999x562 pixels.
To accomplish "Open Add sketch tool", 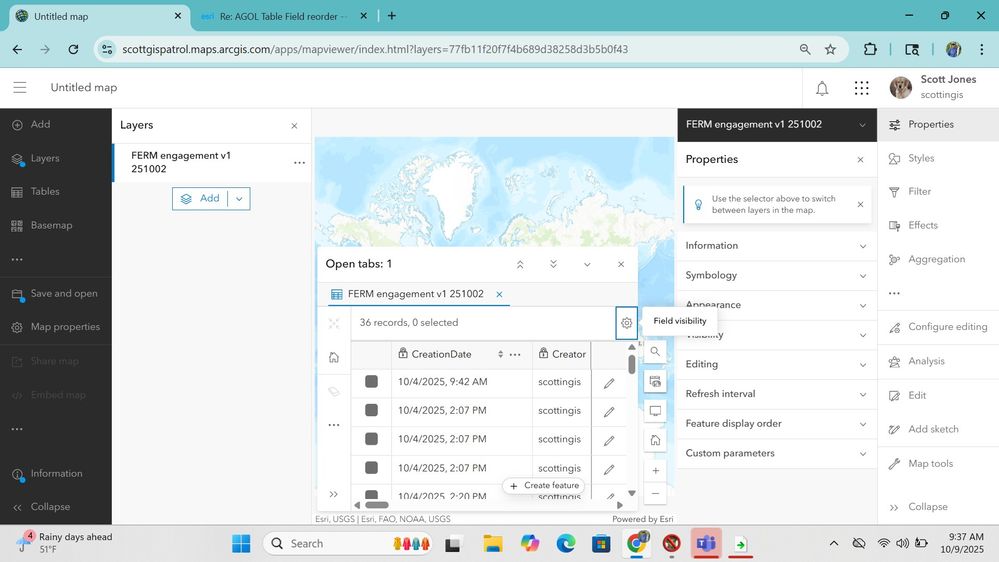I will (924, 429).
